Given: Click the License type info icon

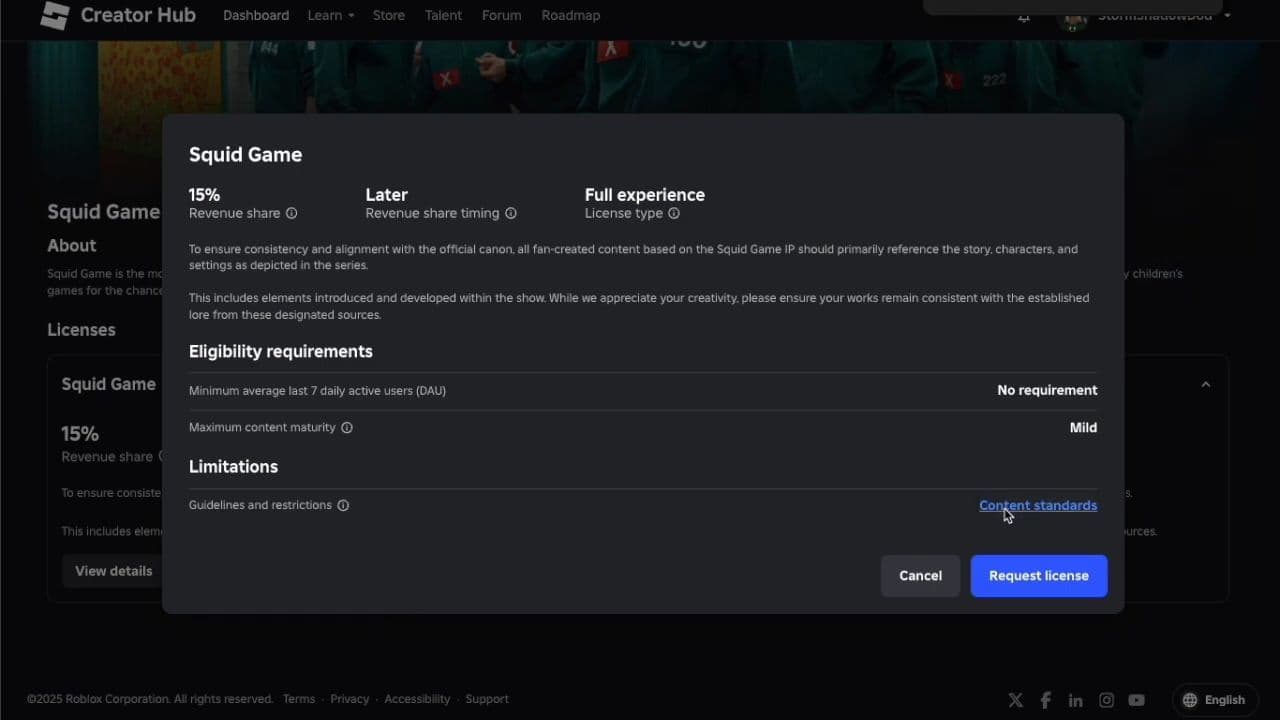Looking at the screenshot, I should tap(673, 213).
